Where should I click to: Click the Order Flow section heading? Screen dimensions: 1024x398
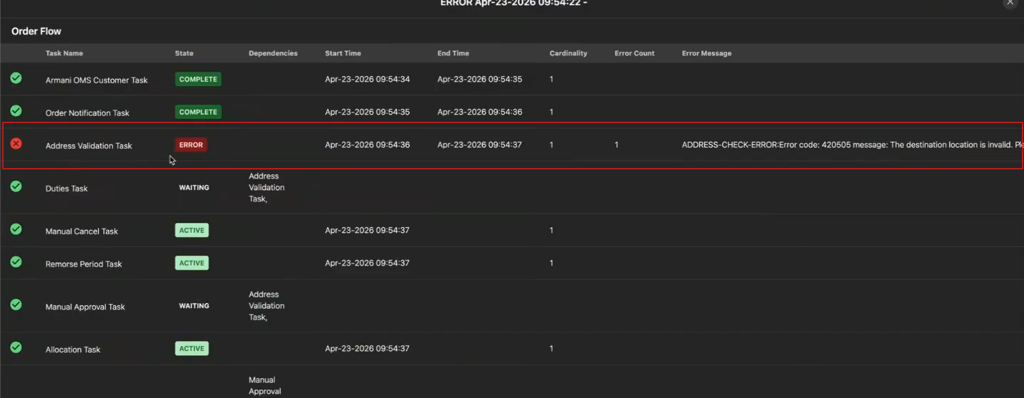point(37,31)
